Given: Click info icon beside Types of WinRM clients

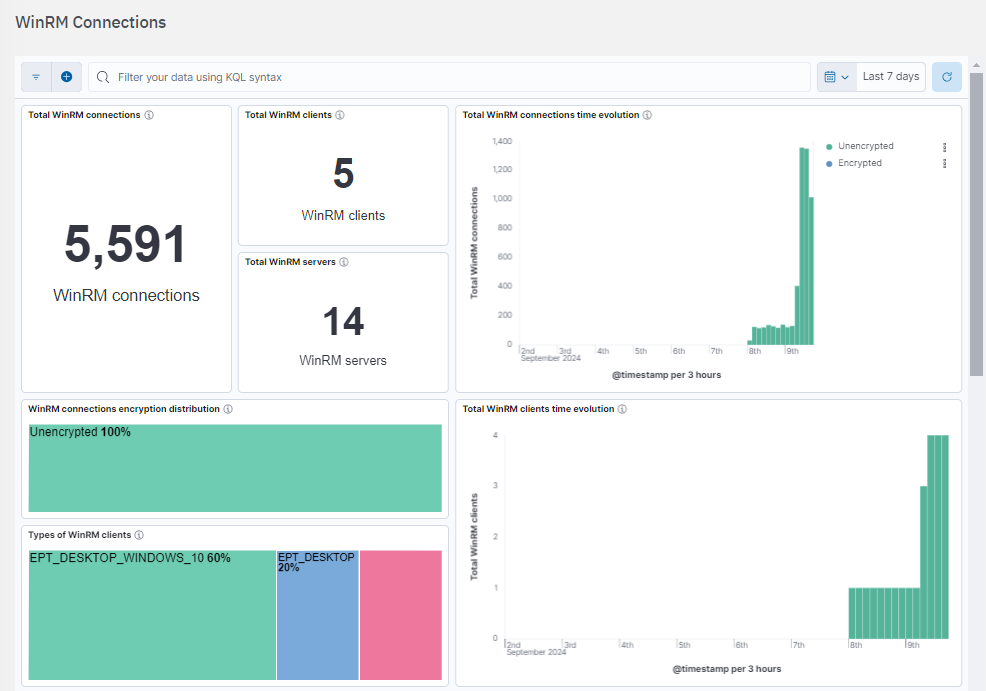Looking at the screenshot, I should point(139,535).
